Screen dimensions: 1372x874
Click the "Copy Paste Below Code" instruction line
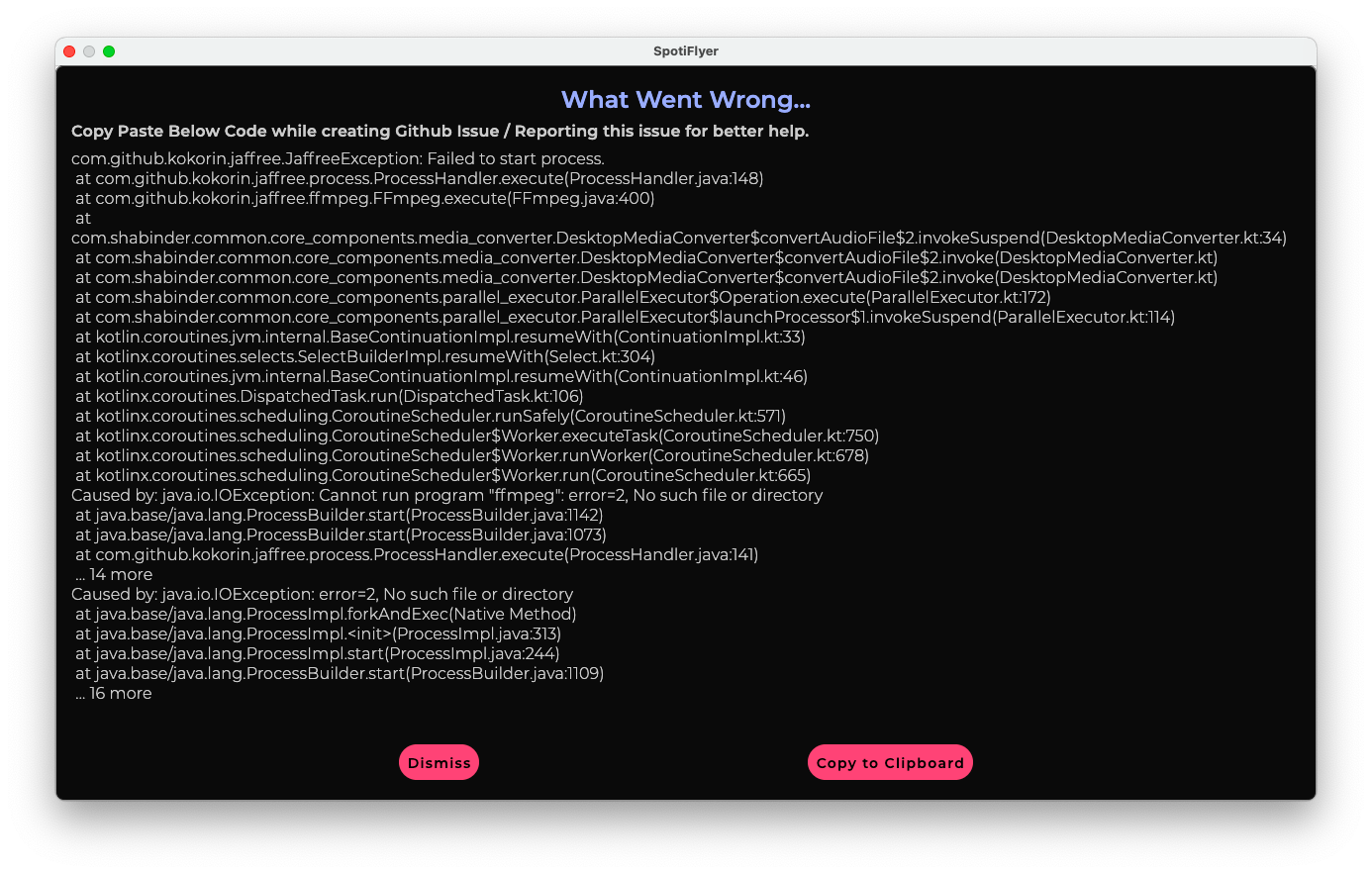point(440,131)
